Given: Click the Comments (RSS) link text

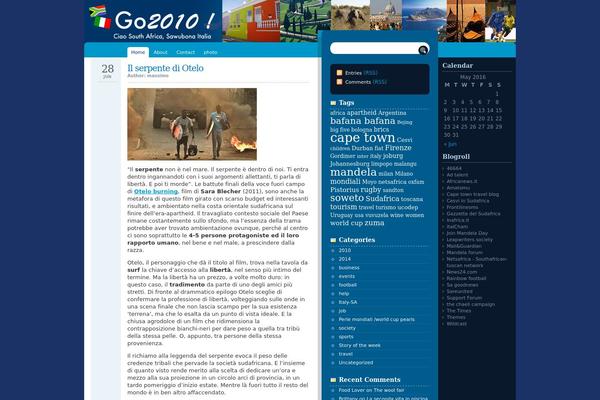Looking at the screenshot, I should pyautogui.click(x=366, y=82).
